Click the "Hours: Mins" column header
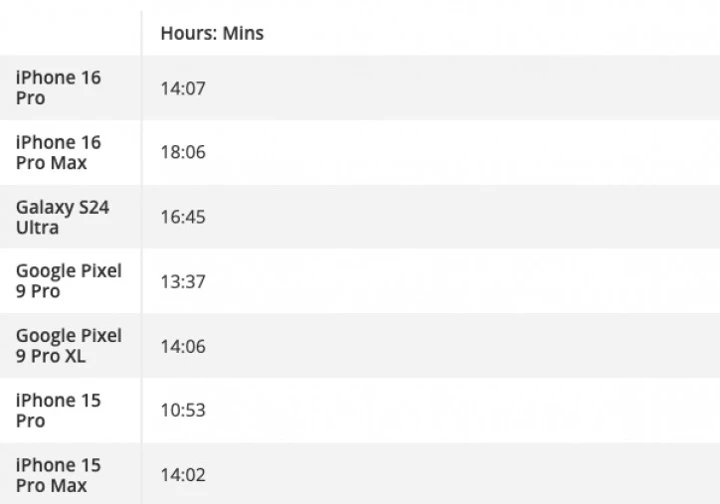Image resolution: width=720 pixels, height=504 pixels. point(212,33)
